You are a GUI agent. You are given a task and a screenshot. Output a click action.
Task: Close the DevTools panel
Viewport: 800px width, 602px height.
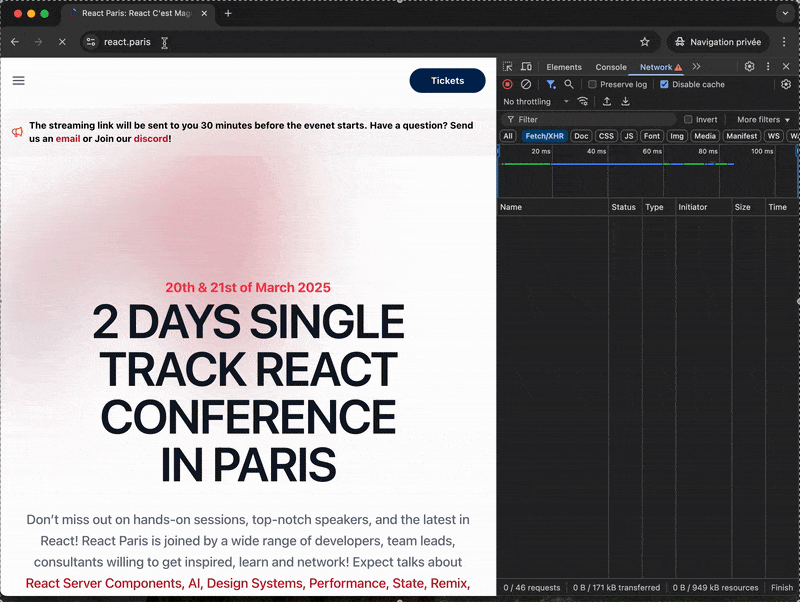click(786, 66)
